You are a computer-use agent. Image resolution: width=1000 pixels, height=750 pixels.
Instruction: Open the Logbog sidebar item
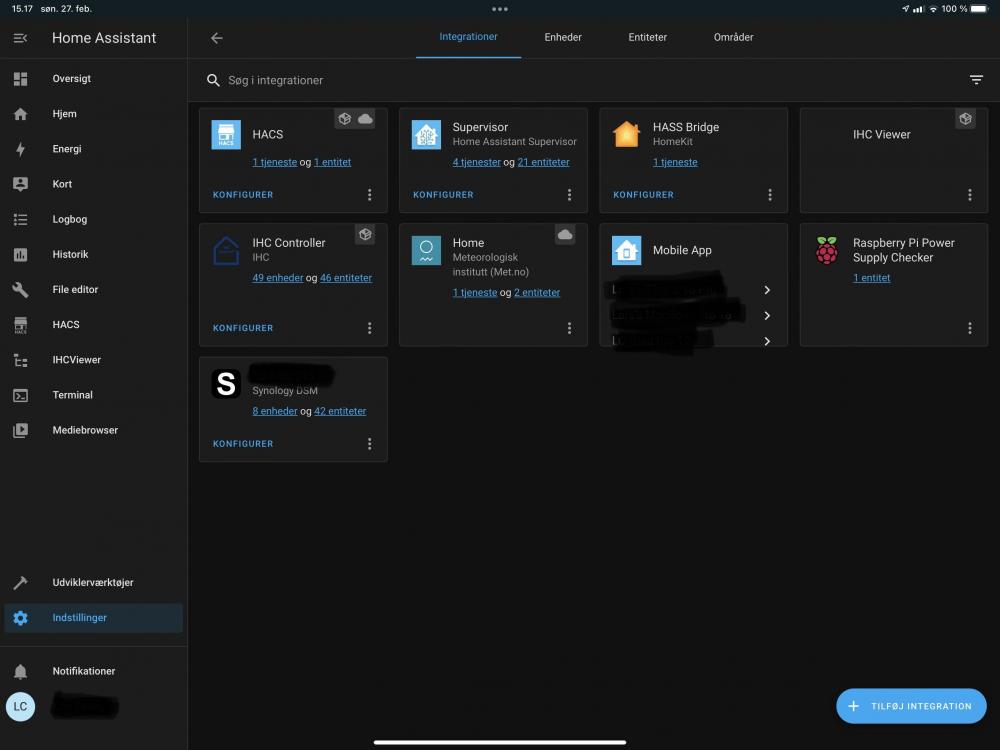69,219
